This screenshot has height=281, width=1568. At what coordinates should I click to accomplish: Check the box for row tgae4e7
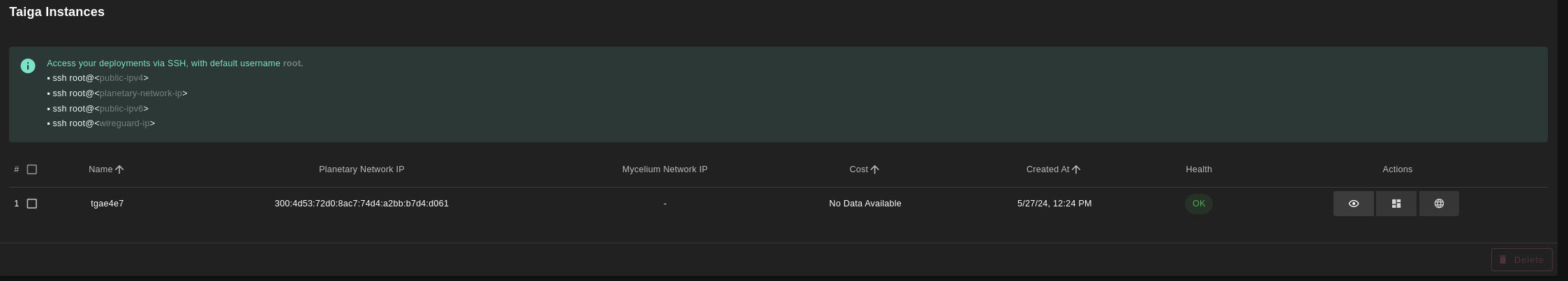click(32, 204)
